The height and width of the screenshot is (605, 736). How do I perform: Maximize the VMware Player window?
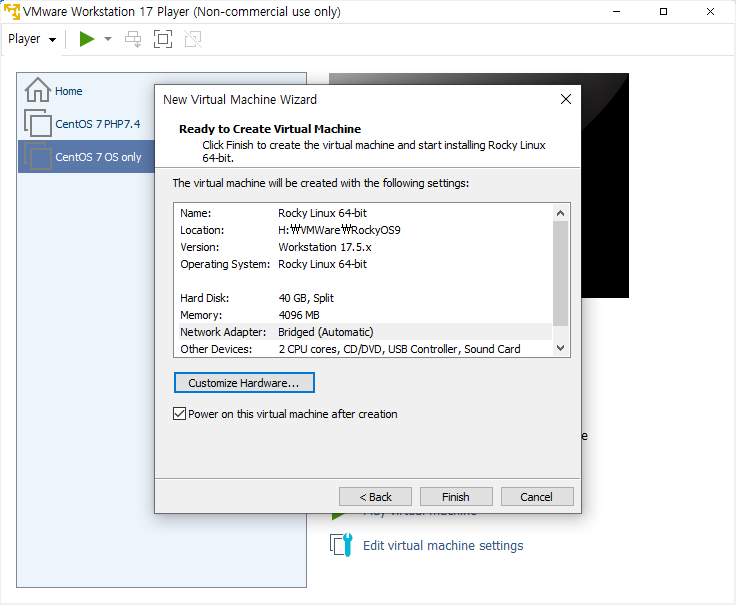(663, 11)
